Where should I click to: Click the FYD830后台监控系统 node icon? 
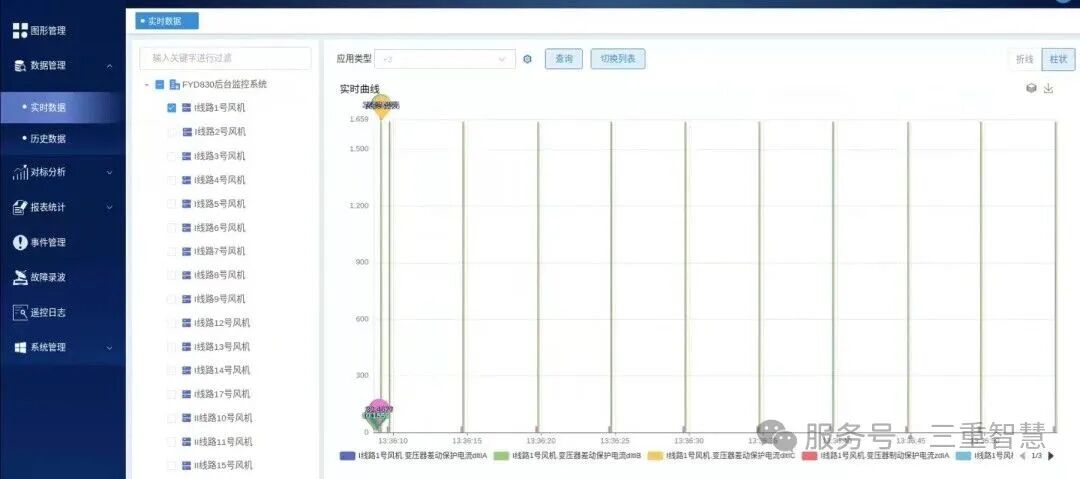(x=174, y=84)
